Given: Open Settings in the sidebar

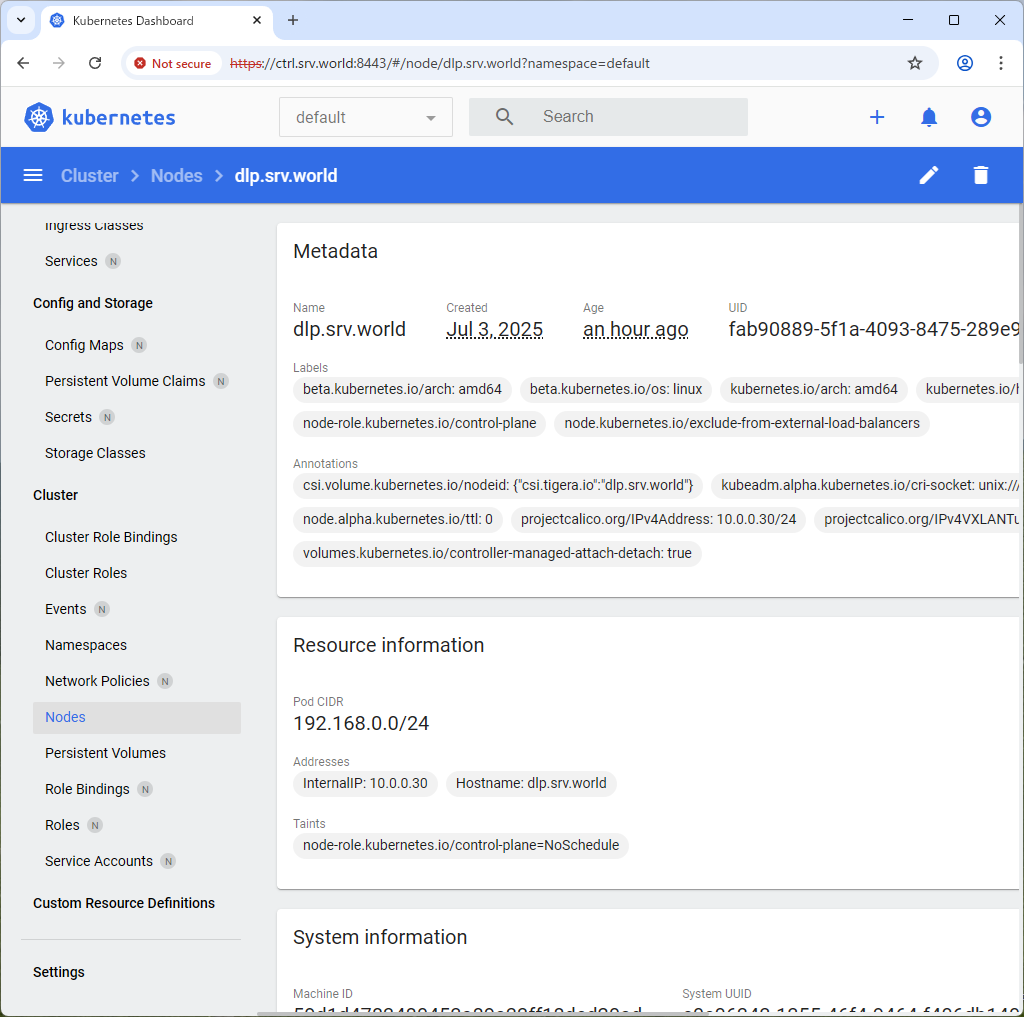Looking at the screenshot, I should pos(59,972).
